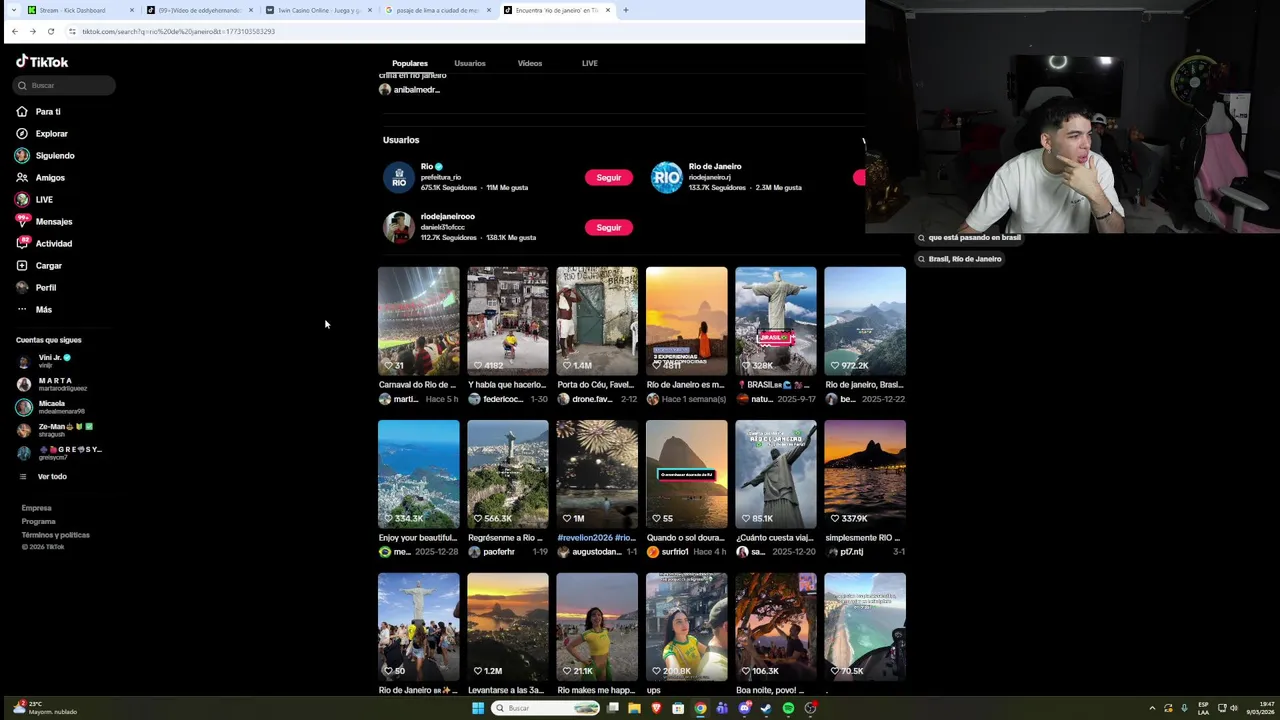Open the Explorar compass icon

click(x=22, y=133)
